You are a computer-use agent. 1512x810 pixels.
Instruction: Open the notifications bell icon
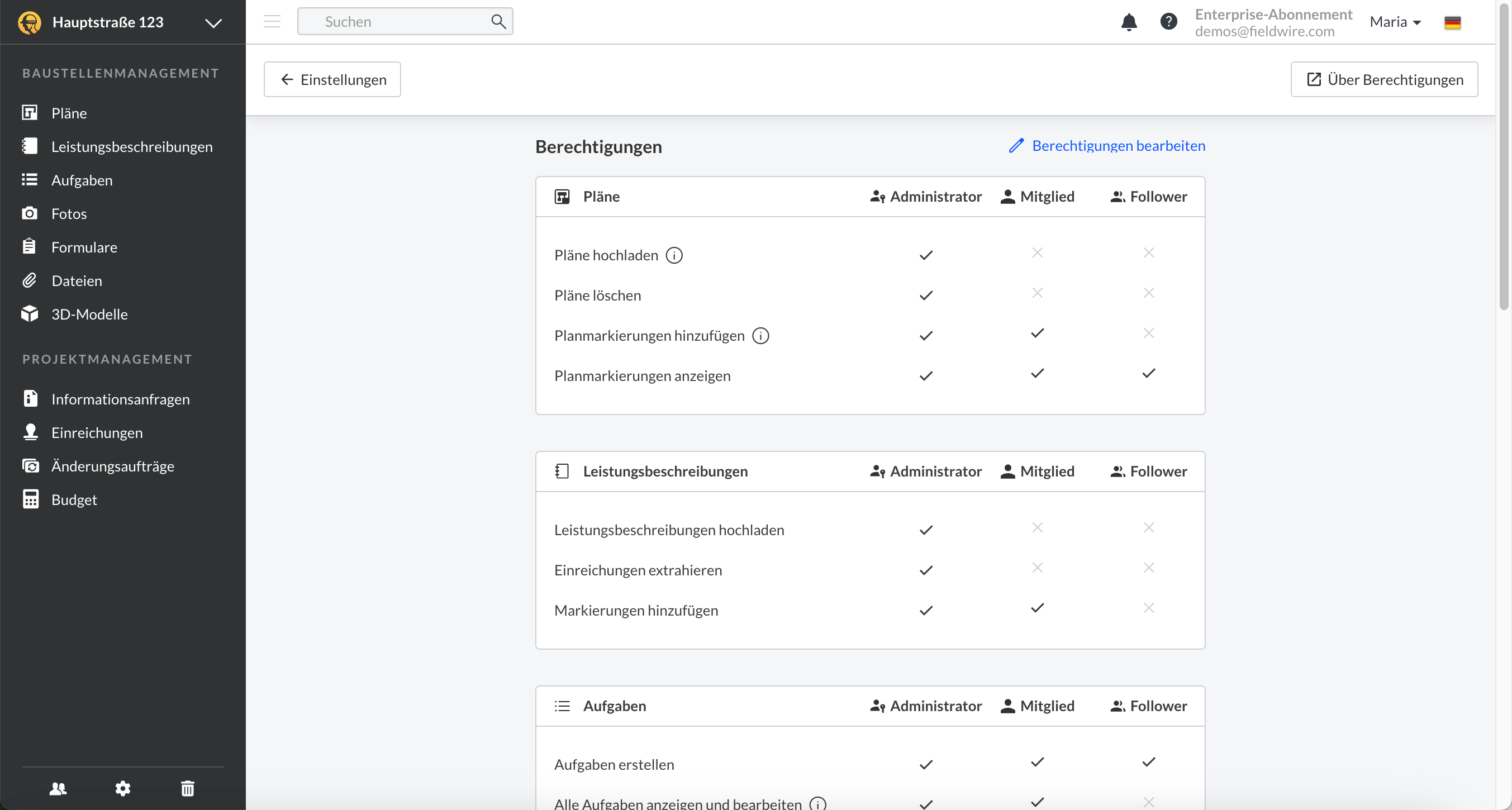point(1129,22)
